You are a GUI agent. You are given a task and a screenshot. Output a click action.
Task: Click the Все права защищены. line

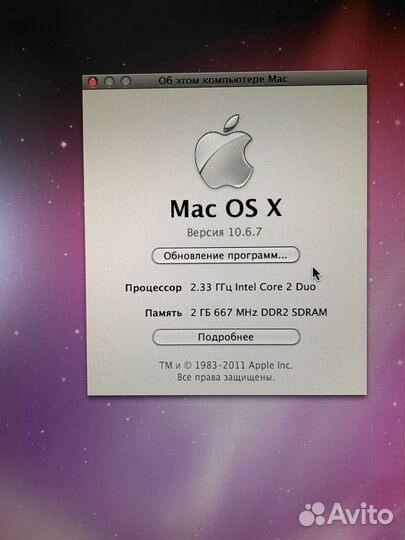tap(226, 377)
